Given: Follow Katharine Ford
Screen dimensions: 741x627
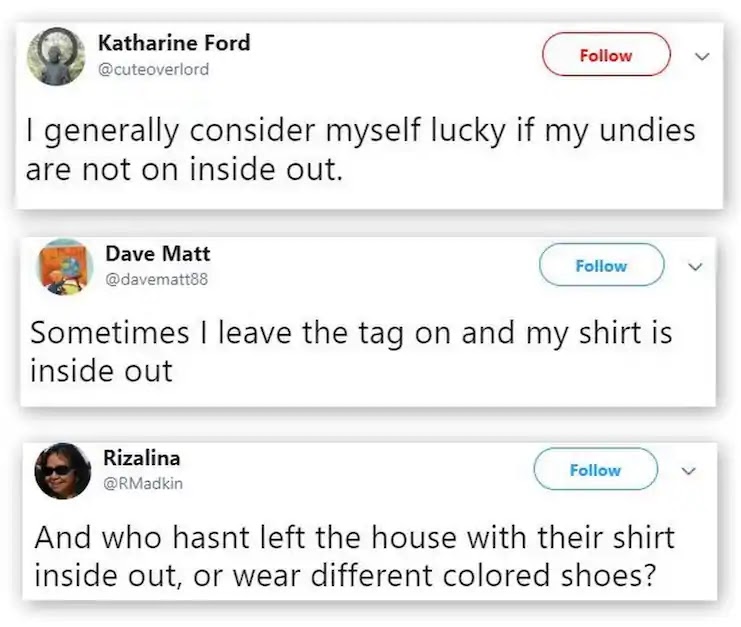Looking at the screenshot, I should point(606,55).
